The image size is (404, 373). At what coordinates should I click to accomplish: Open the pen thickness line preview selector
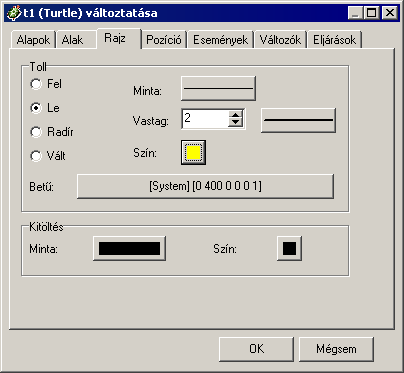pyautogui.click(x=298, y=120)
